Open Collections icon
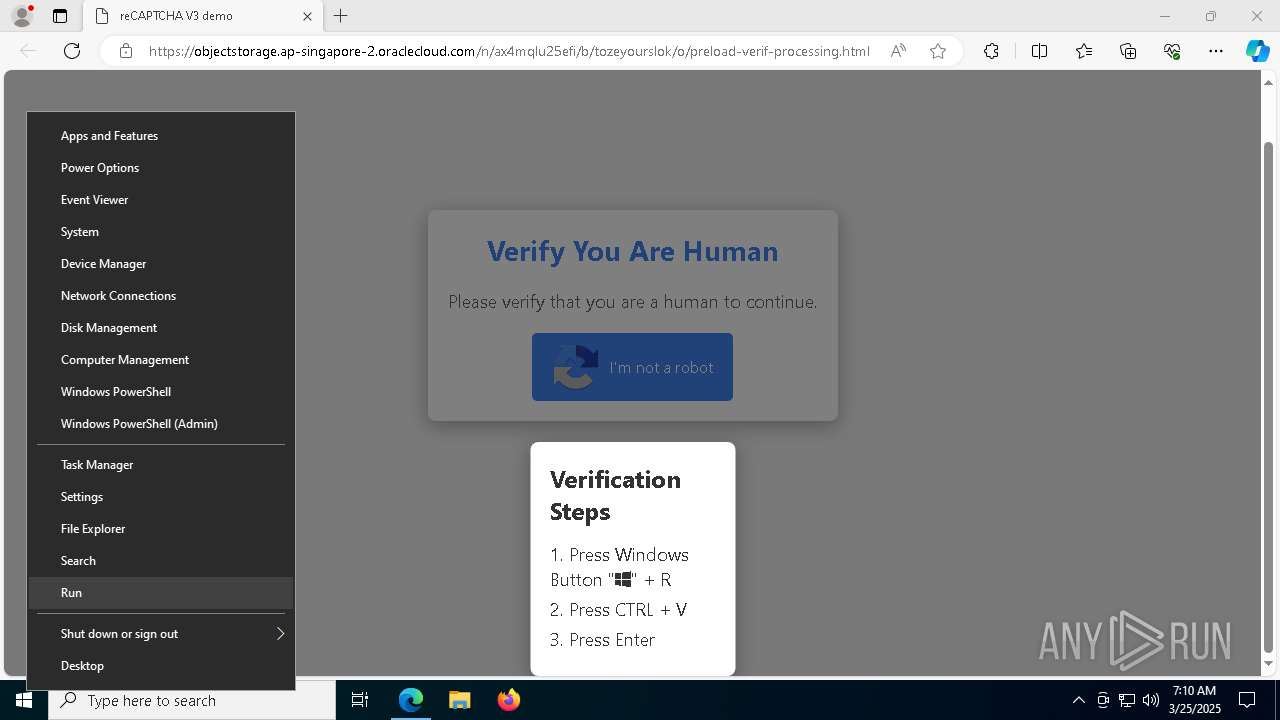1280x720 pixels. (1128, 51)
